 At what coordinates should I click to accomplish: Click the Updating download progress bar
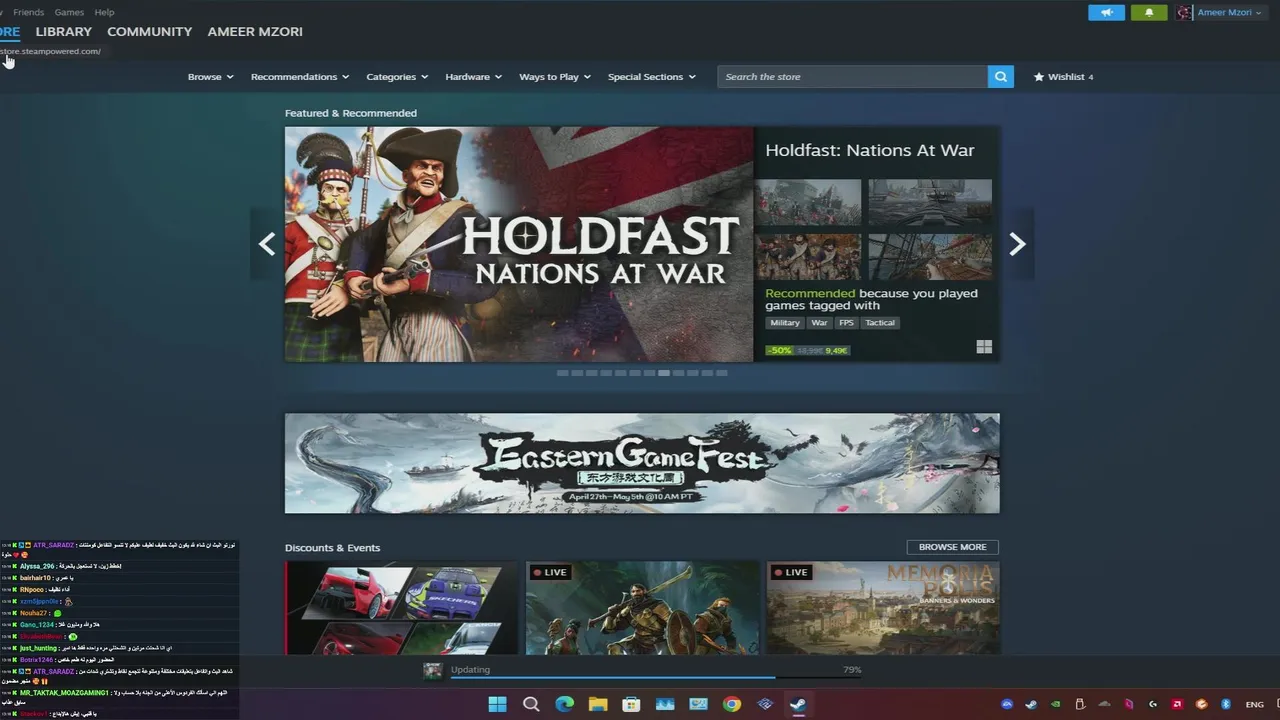point(655,676)
